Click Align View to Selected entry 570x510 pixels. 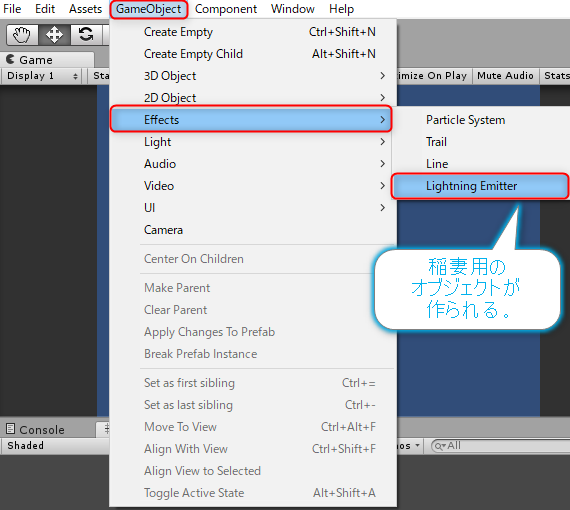(x=253, y=471)
